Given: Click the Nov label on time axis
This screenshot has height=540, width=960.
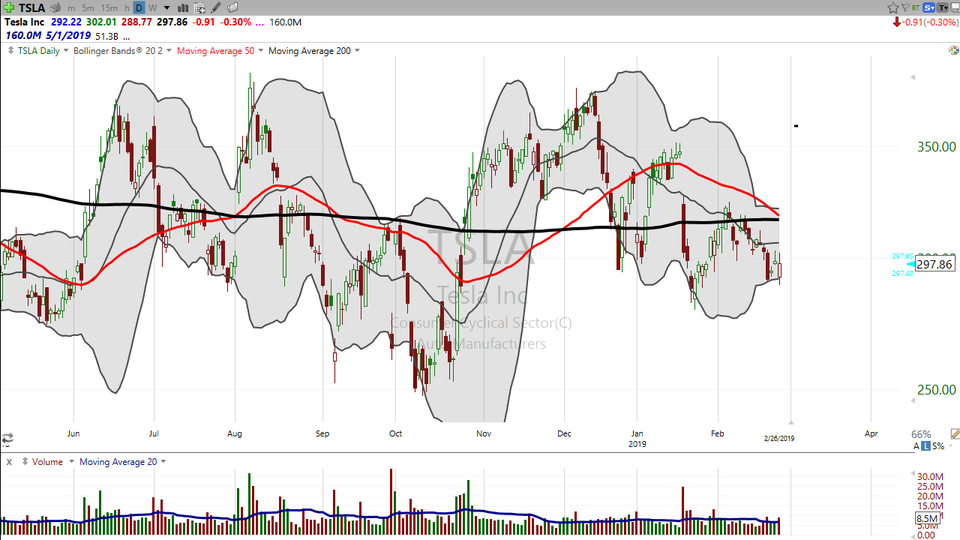Looking at the screenshot, I should (484, 433).
